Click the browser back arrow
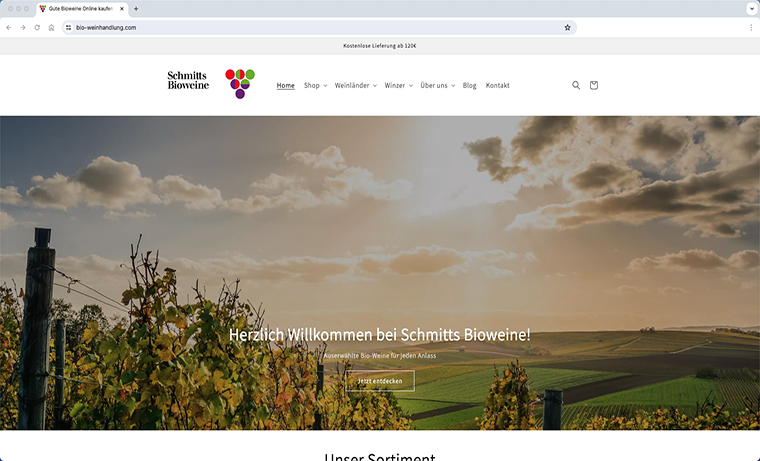Screen dimensions: 760x461 tap(9, 28)
